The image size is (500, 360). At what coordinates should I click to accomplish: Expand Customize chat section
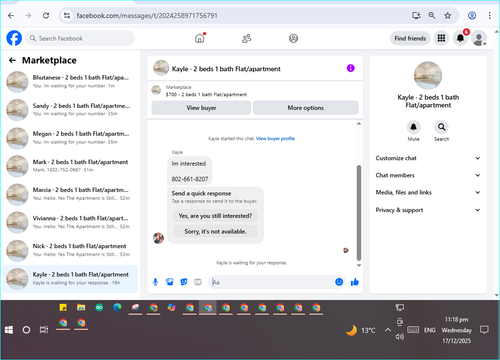point(428,158)
